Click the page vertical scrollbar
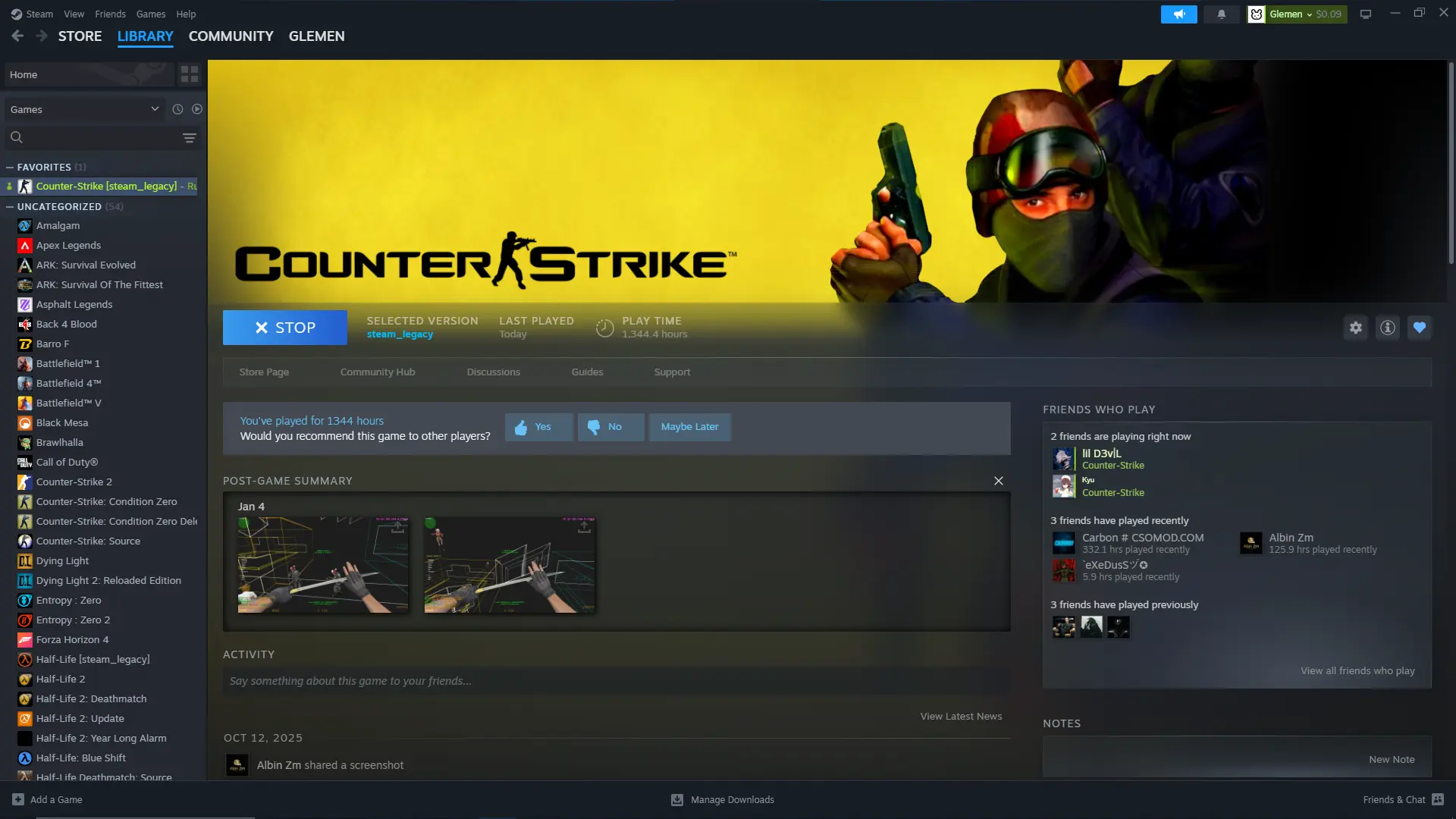This screenshot has height=819, width=1456. pyautogui.click(x=1451, y=163)
